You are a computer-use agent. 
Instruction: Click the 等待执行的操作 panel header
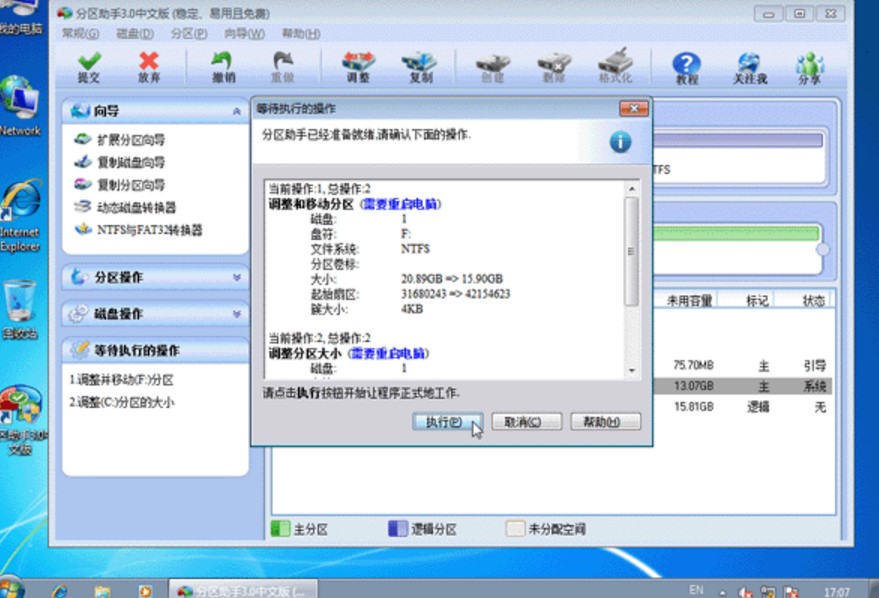tap(156, 350)
